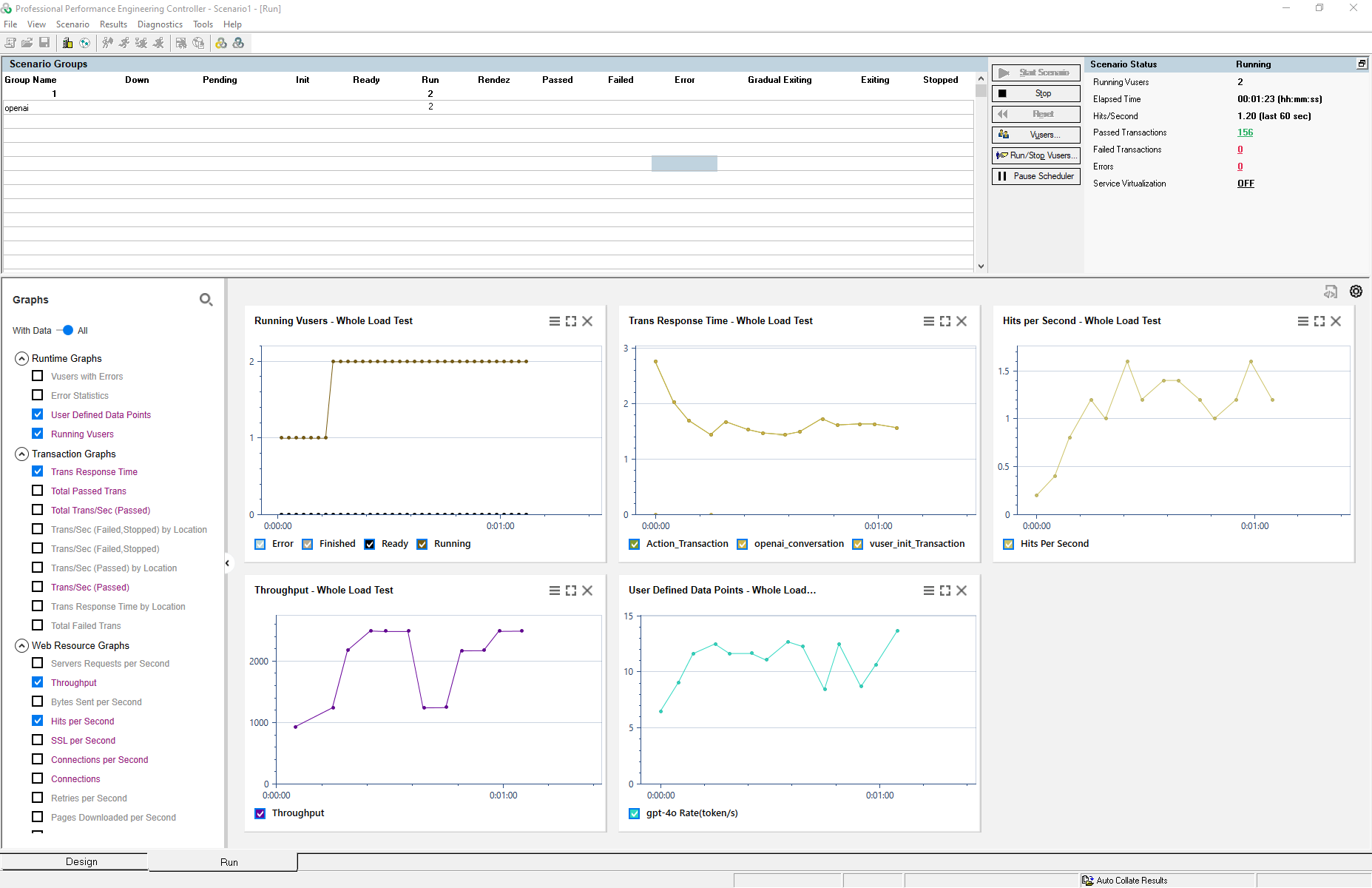Open Hits per Second graph options menu
Viewport: 1372px width, 888px height.
[x=1302, y=321]
